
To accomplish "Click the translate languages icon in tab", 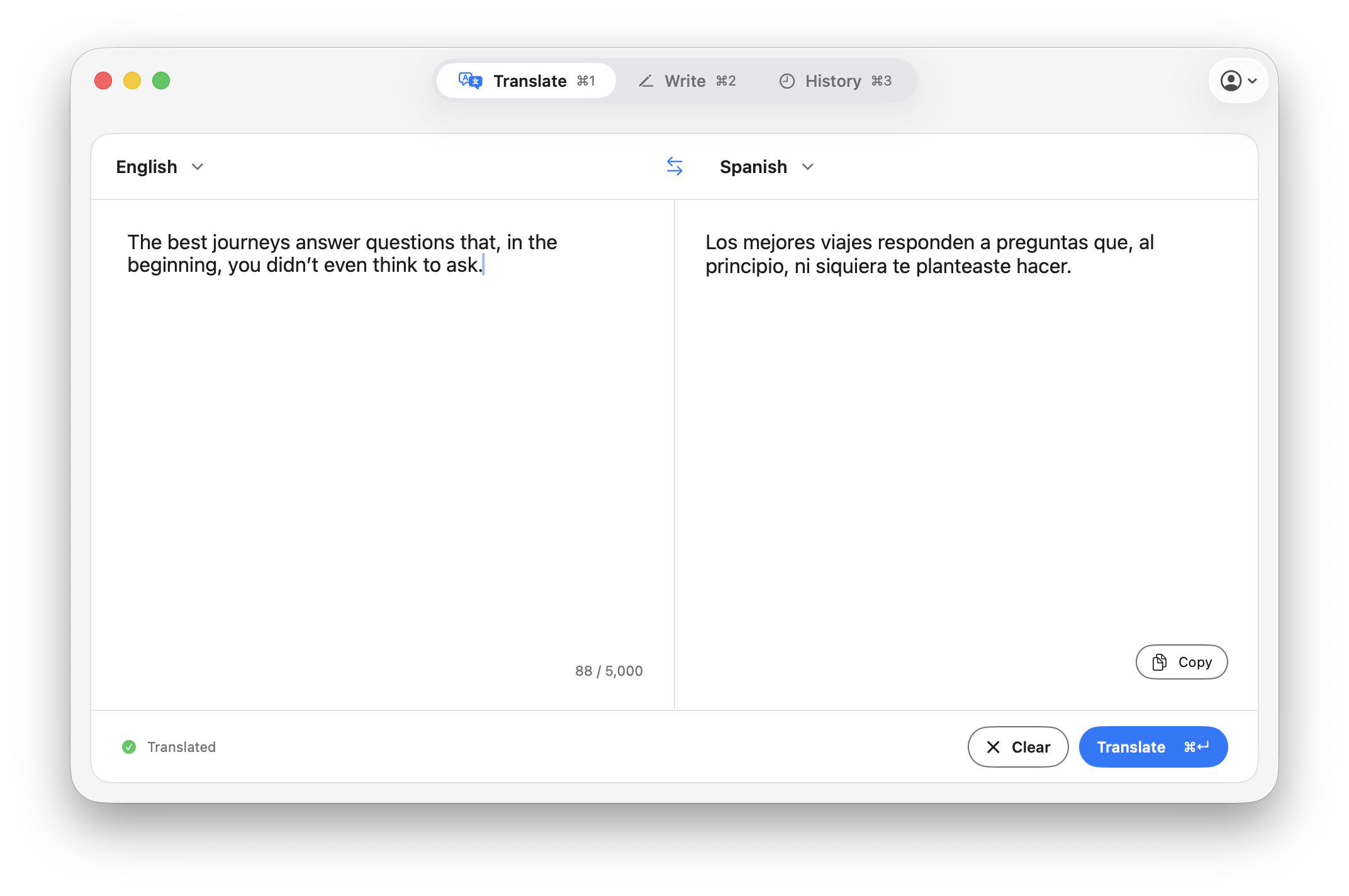I will pyautogui.click(x=470, y=81).
